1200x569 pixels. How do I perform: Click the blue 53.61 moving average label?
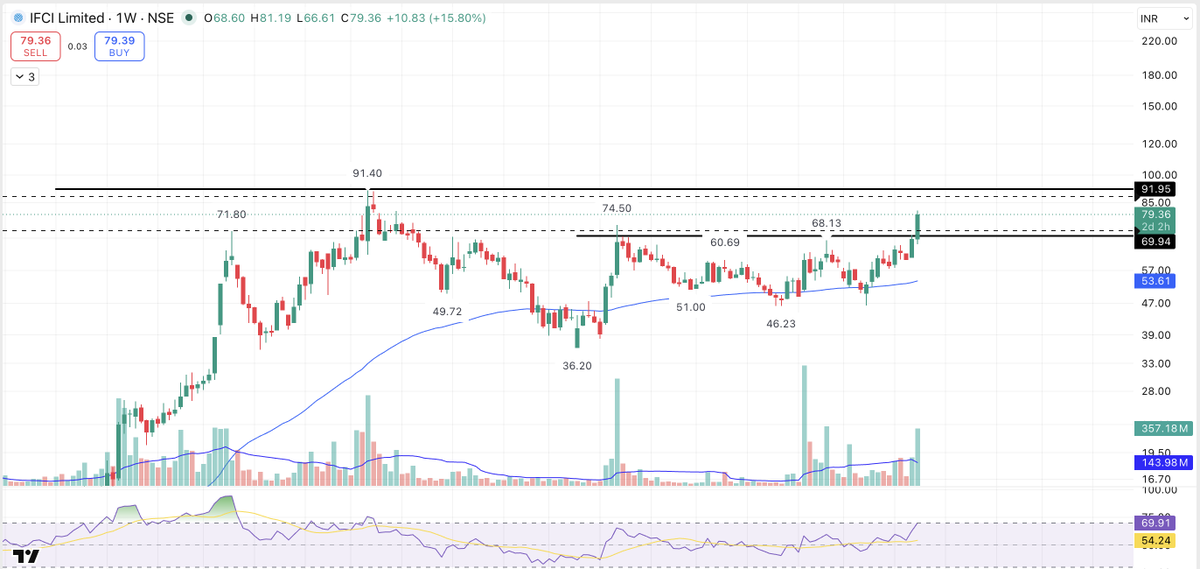click(1156, 281)
